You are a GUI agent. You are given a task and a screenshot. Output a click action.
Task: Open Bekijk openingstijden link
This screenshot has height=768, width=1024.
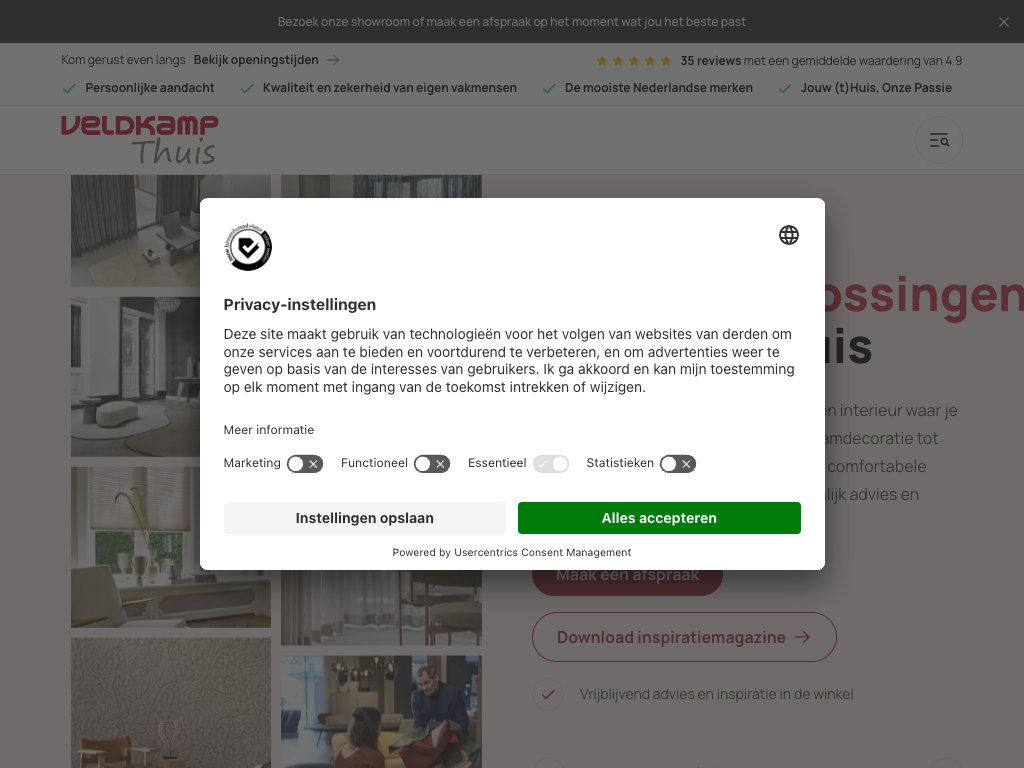[x=256, y=60]
